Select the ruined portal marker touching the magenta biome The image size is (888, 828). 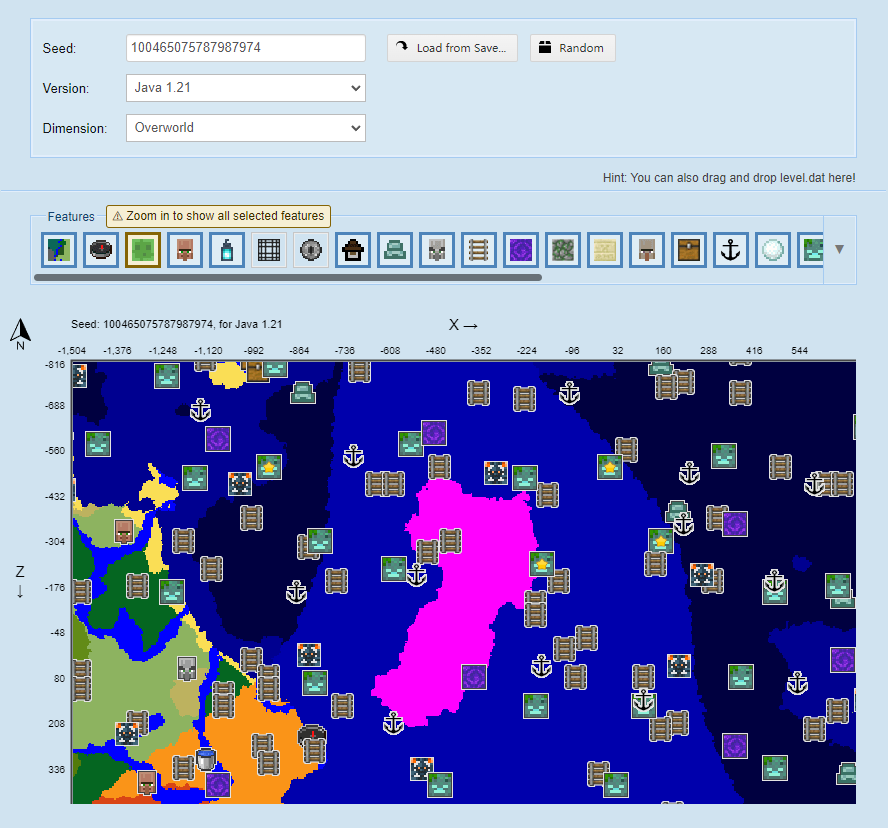(x=474, y=677)
